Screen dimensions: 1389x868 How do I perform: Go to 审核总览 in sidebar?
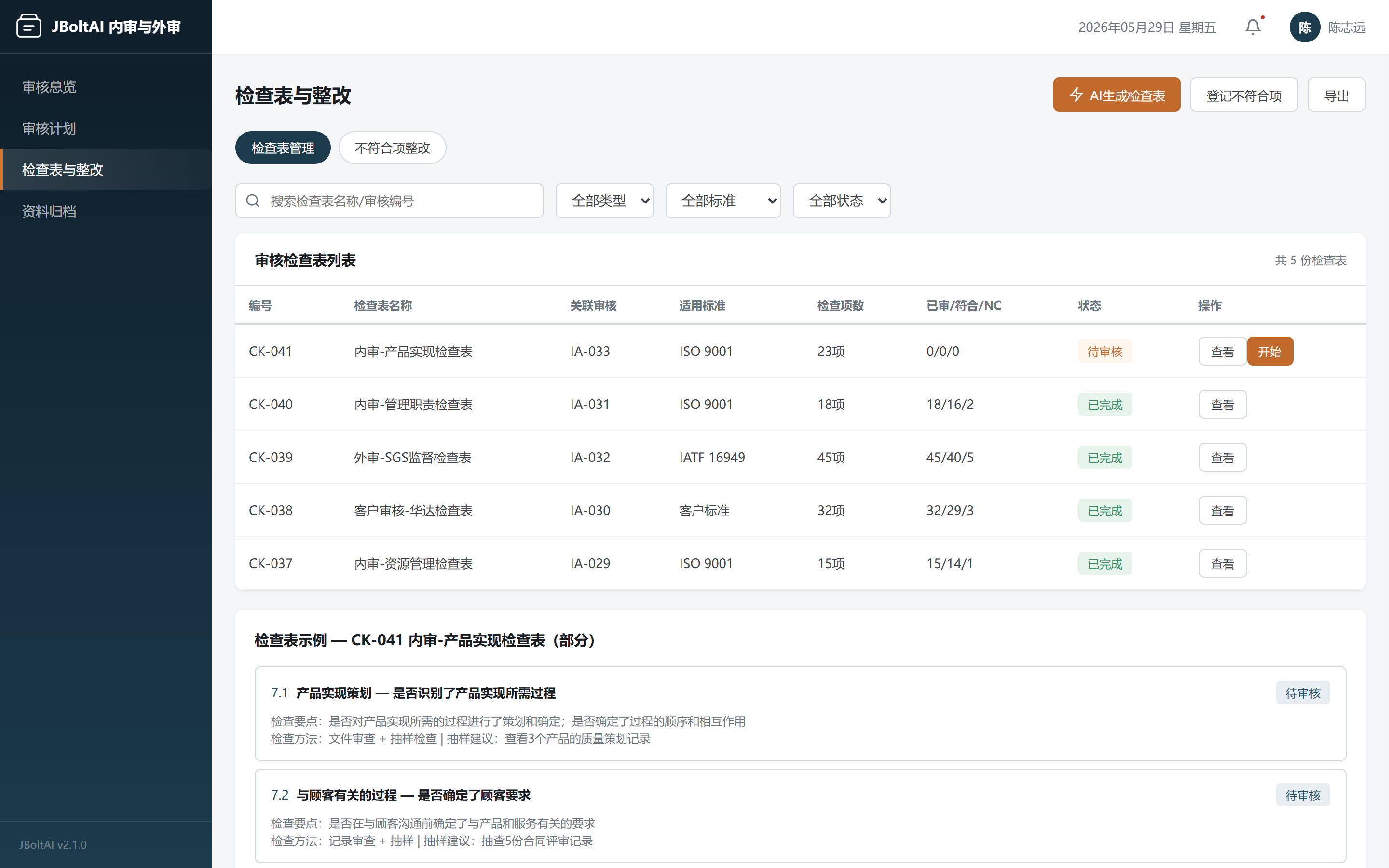[x=106, y=87]
